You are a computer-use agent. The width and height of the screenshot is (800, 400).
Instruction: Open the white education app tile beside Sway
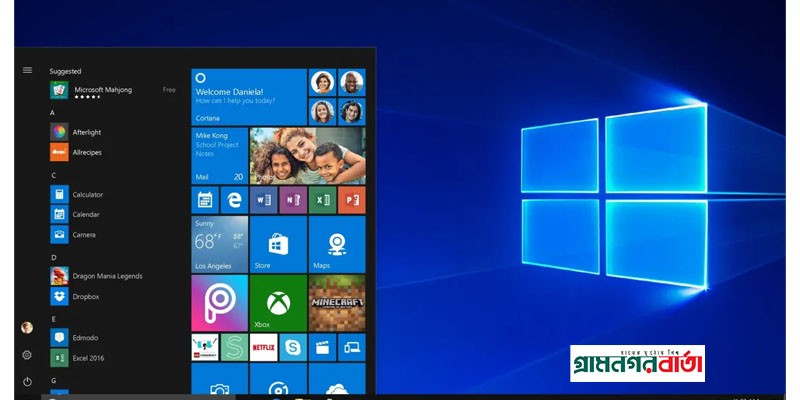(x=205, y=347)
